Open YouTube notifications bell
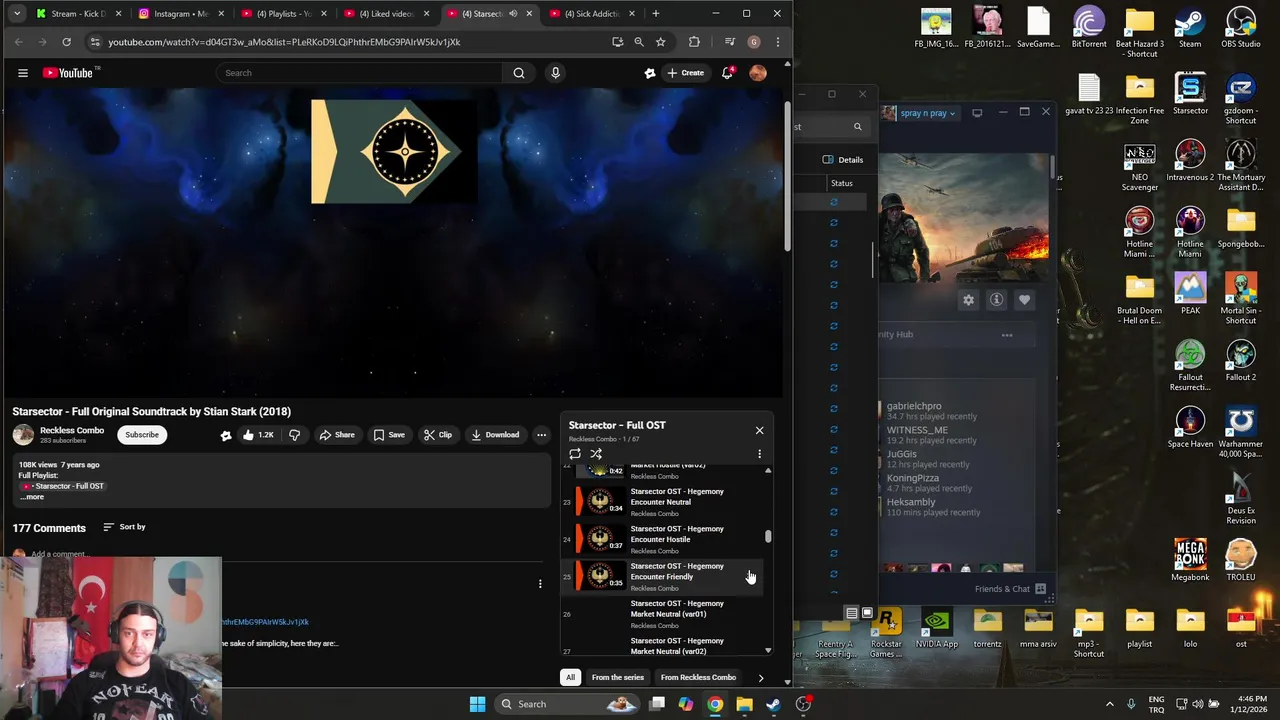This screenshot has width=1280, height=720. pyautogui.click(x=727, y=73)
